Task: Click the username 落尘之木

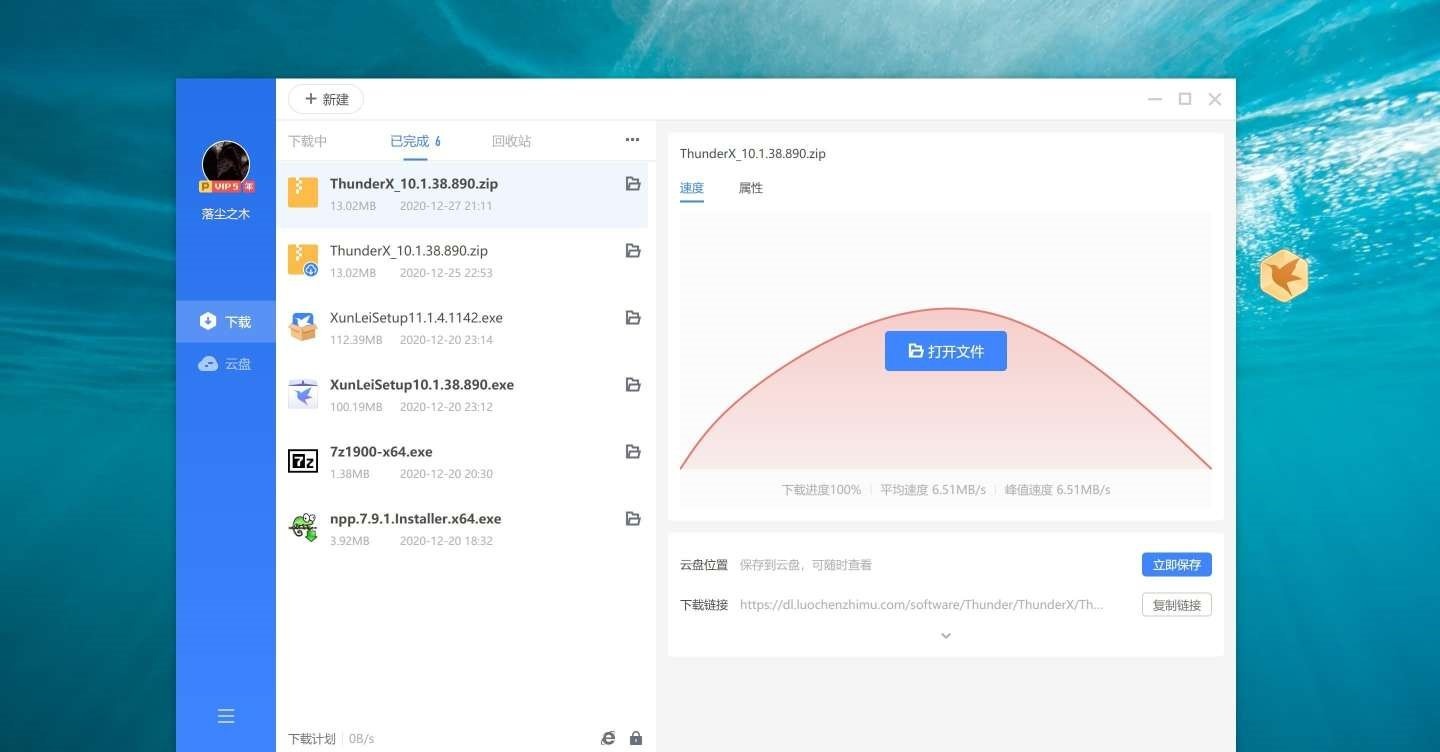Action: pos(226,214)
